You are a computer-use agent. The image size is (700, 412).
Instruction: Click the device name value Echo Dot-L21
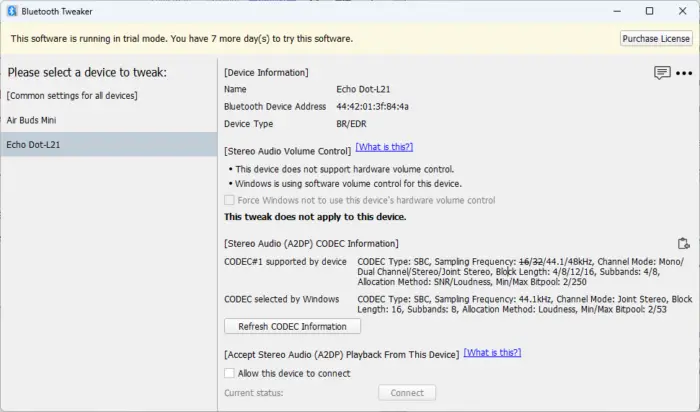point(363,89)
